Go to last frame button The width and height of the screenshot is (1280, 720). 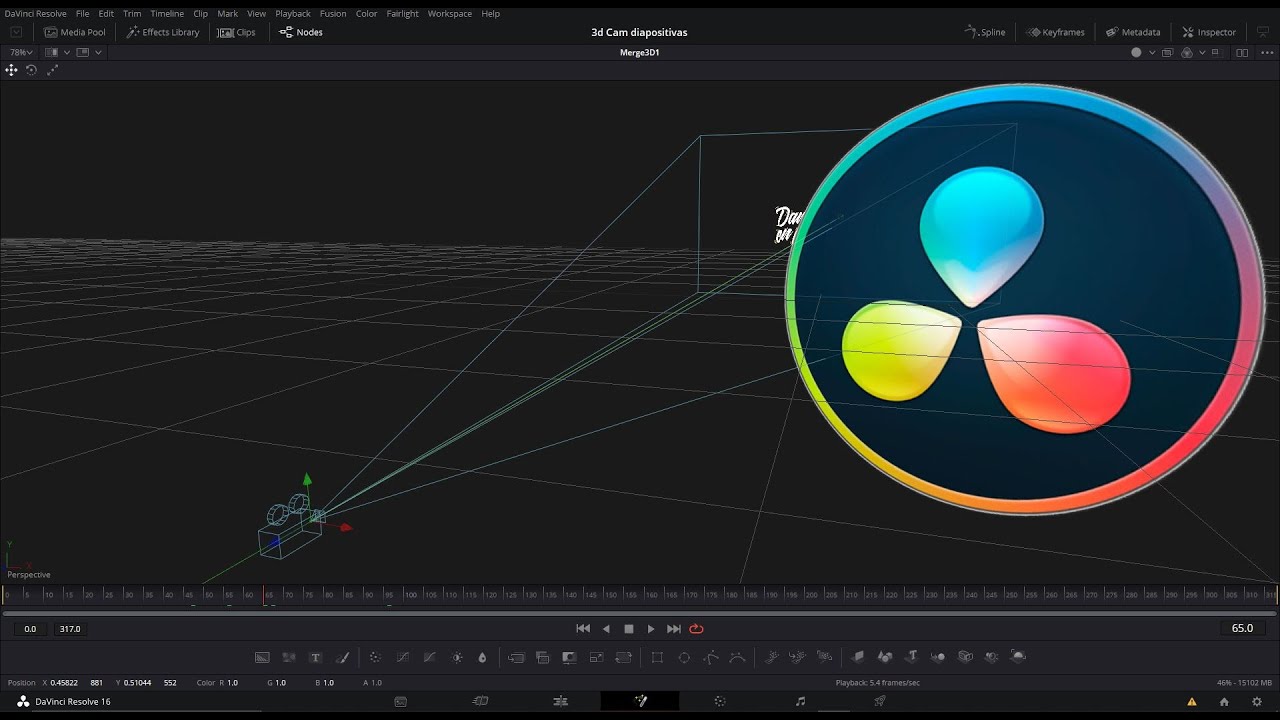coord(674,629)
